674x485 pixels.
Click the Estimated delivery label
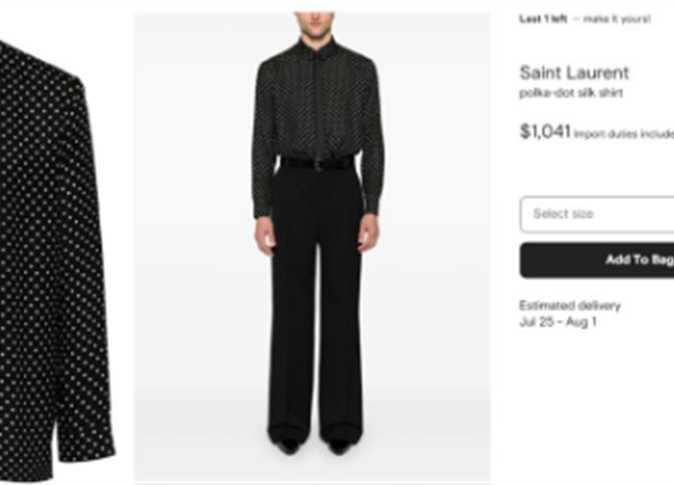(570, 306)
